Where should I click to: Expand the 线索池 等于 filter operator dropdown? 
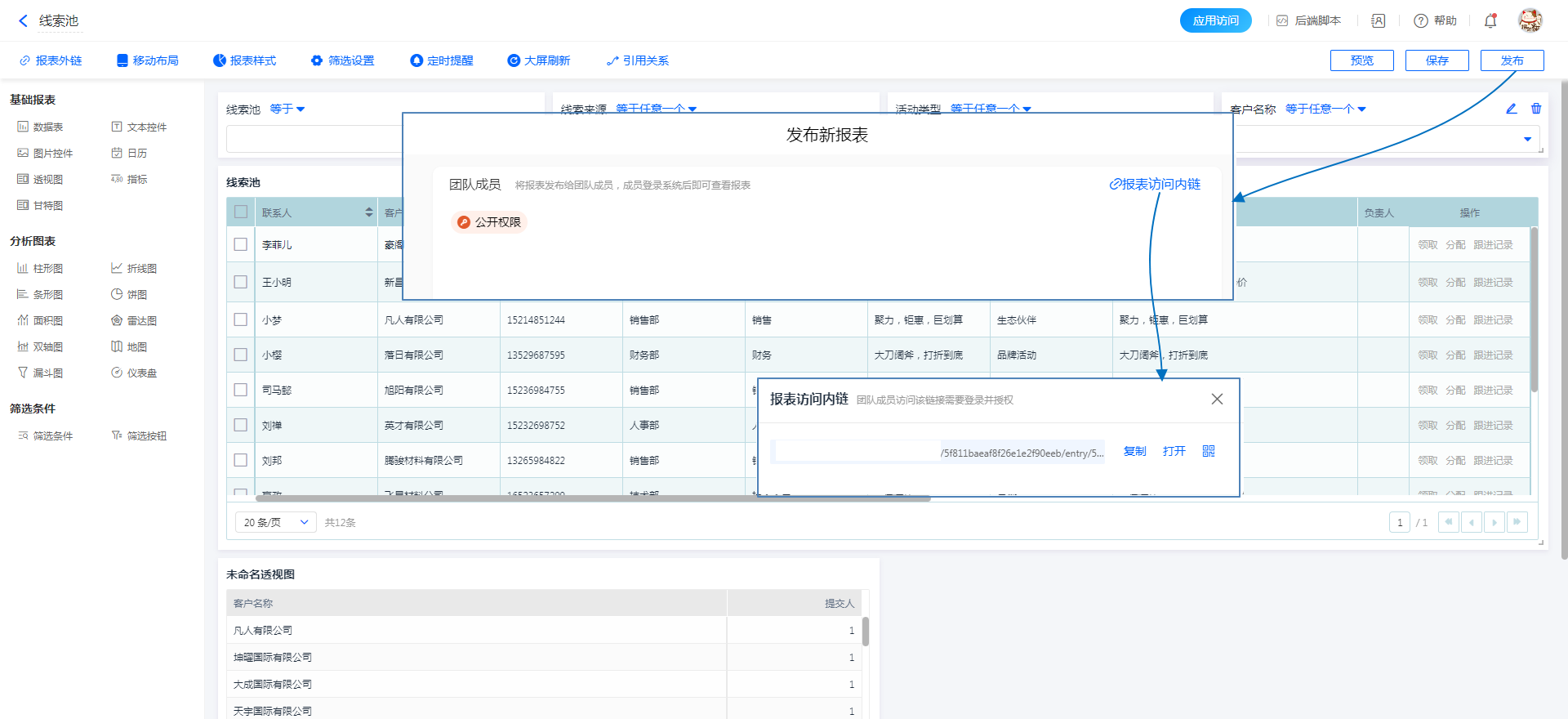(287, 109)
